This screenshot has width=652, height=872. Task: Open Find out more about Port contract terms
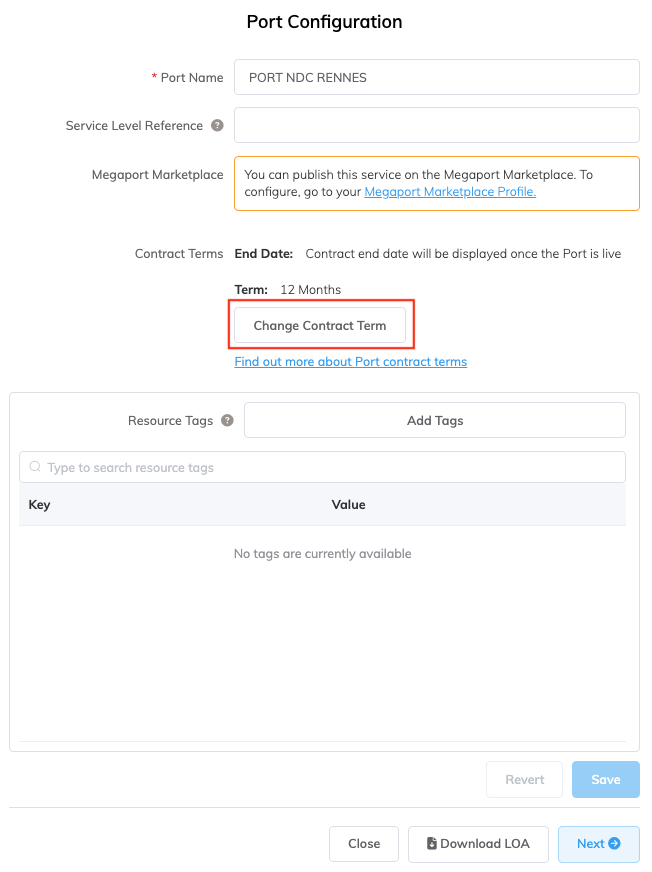pyautogui.click(x=350, y=362)
